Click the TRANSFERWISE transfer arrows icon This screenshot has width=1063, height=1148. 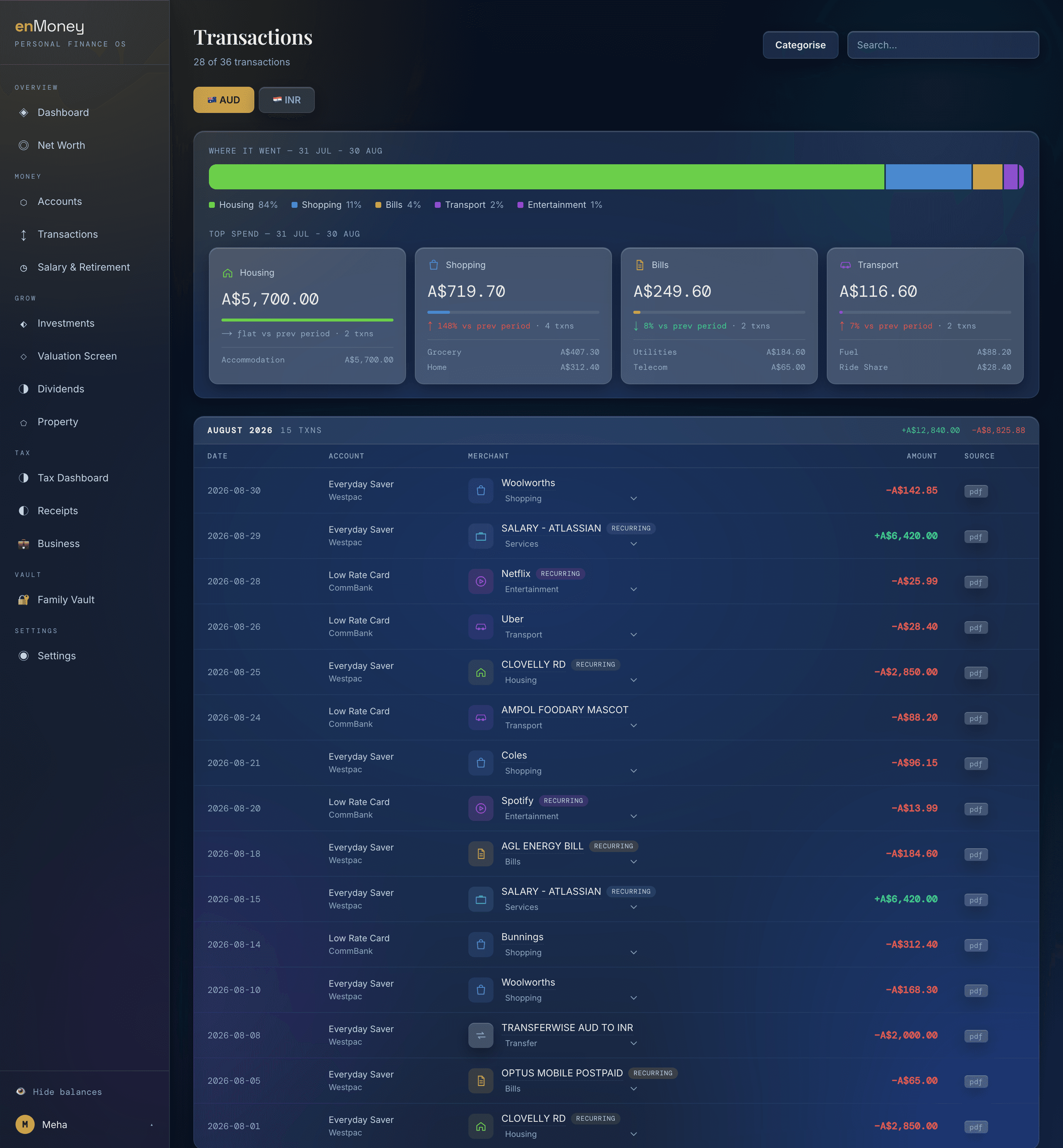(481, 1036)
